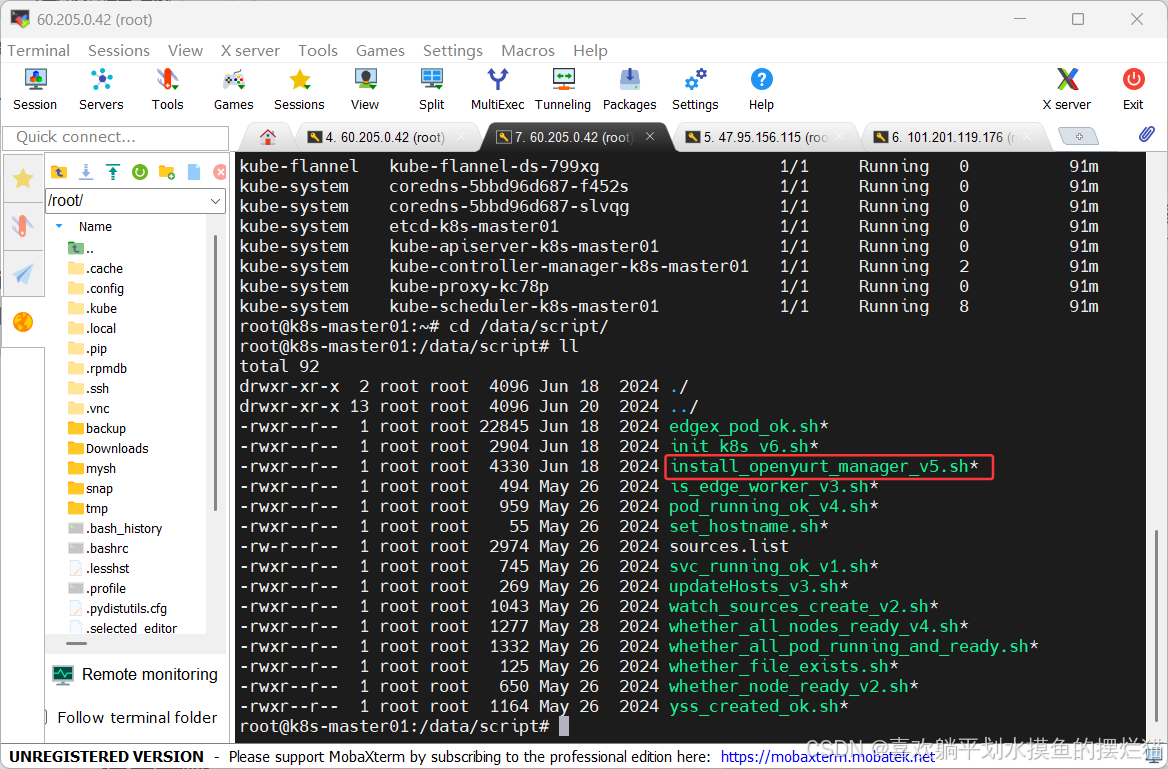Click the SFTP file list vertical scrollbar

point(216,373)
